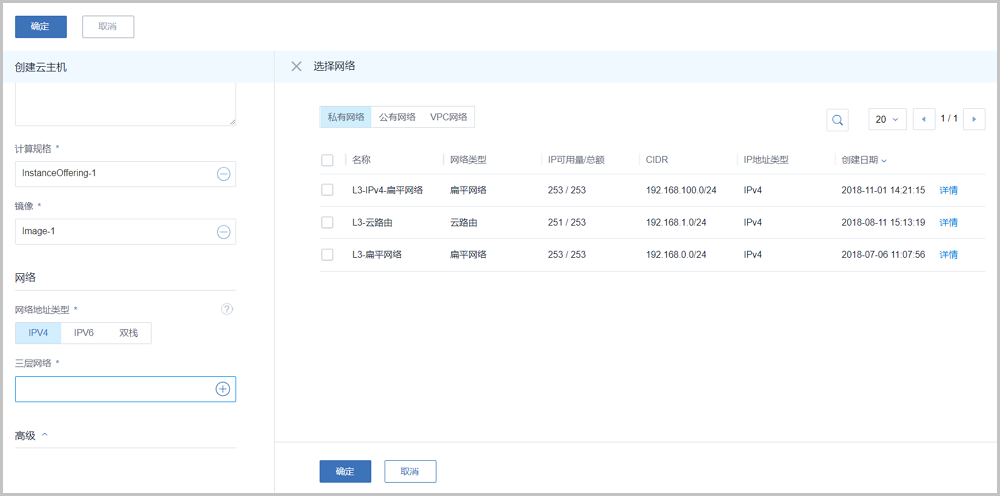This screenshot has width=1000, height=496.
Task: Switch to the 公有网络 tab
Action: click(x=397, y=117)
